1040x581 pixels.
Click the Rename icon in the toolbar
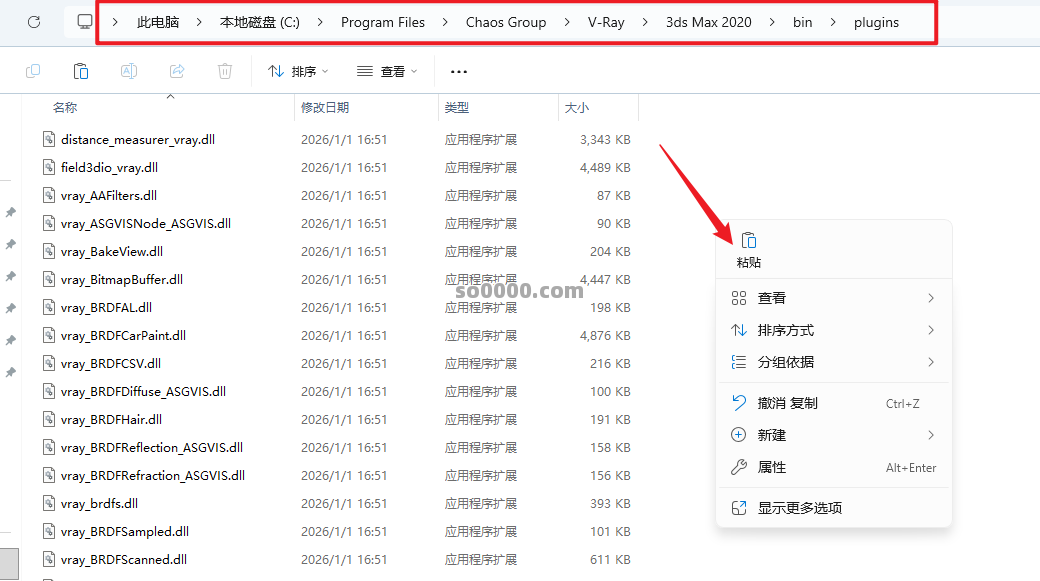pyautogui.click(x=128, y=70)
